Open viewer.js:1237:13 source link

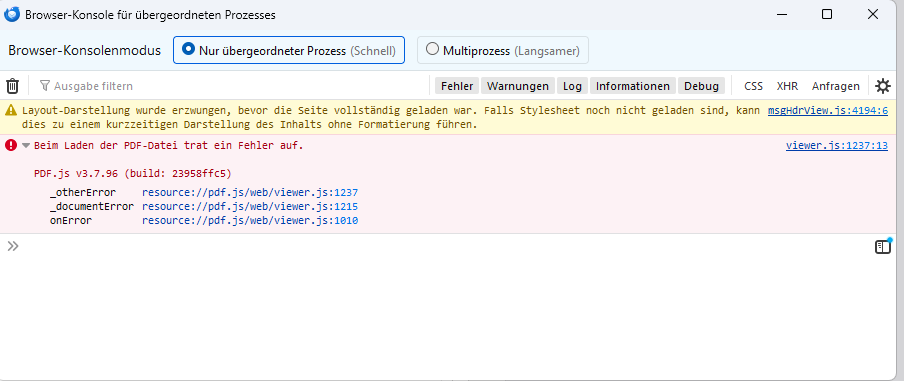[x=837, y=146]
